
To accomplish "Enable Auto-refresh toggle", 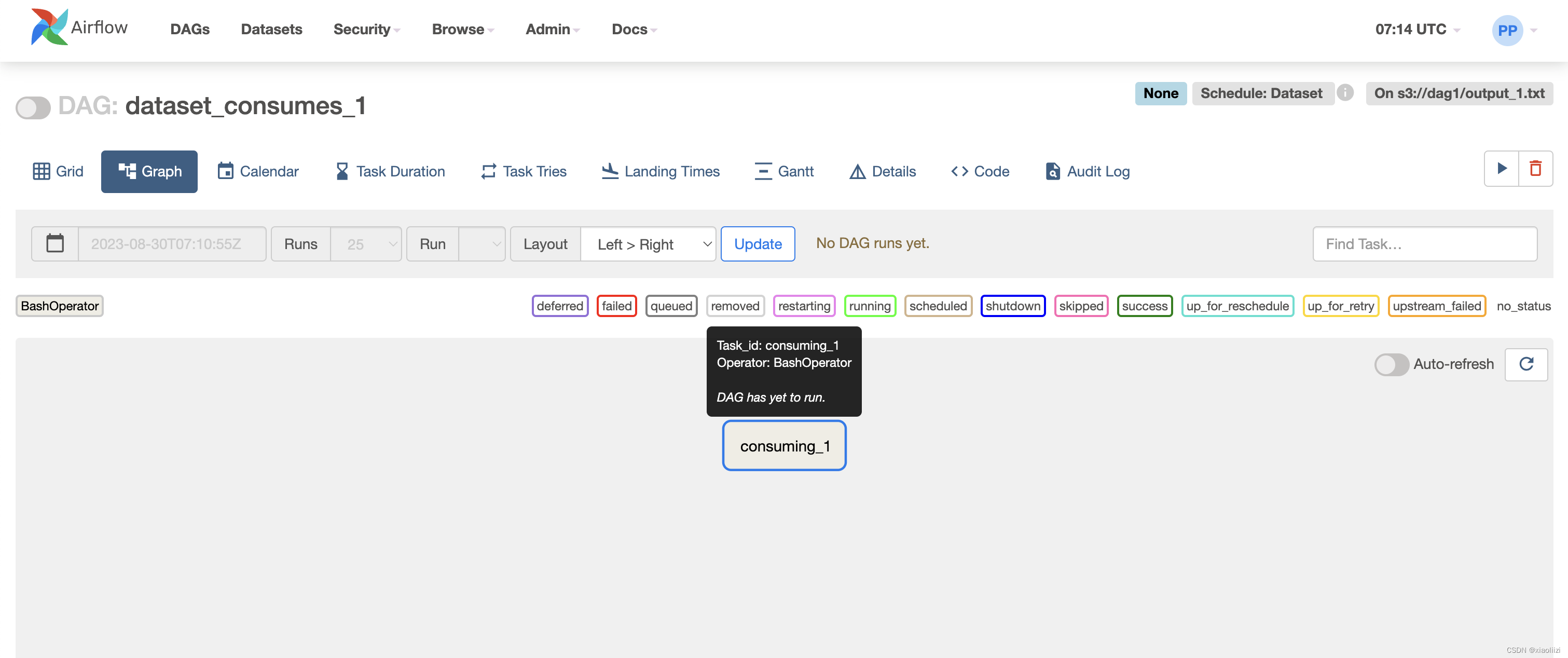I will (1392, 363).
